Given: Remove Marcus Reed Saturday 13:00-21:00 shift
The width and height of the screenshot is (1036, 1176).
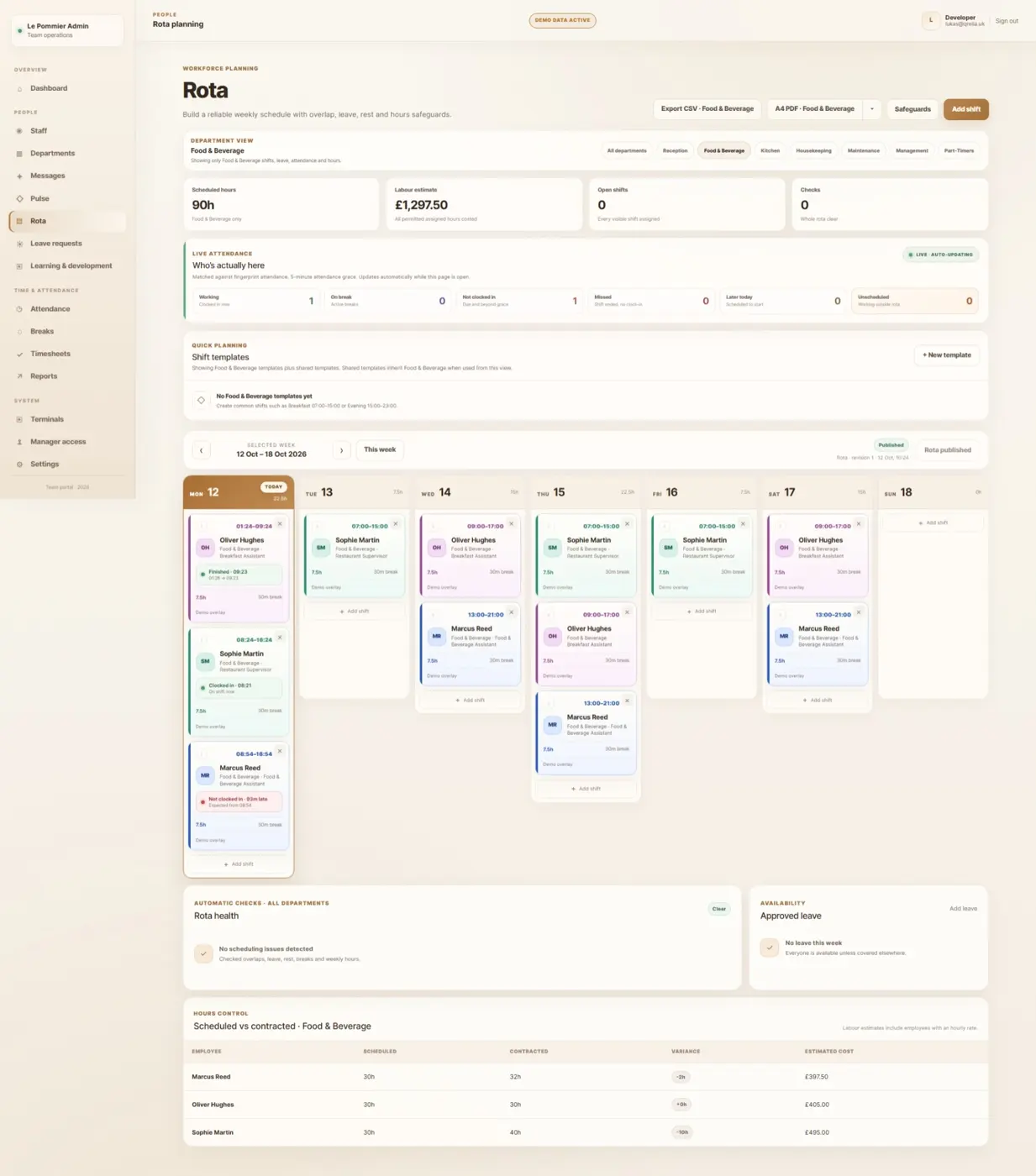Looking at the screenshot, I should coord(859,612).
